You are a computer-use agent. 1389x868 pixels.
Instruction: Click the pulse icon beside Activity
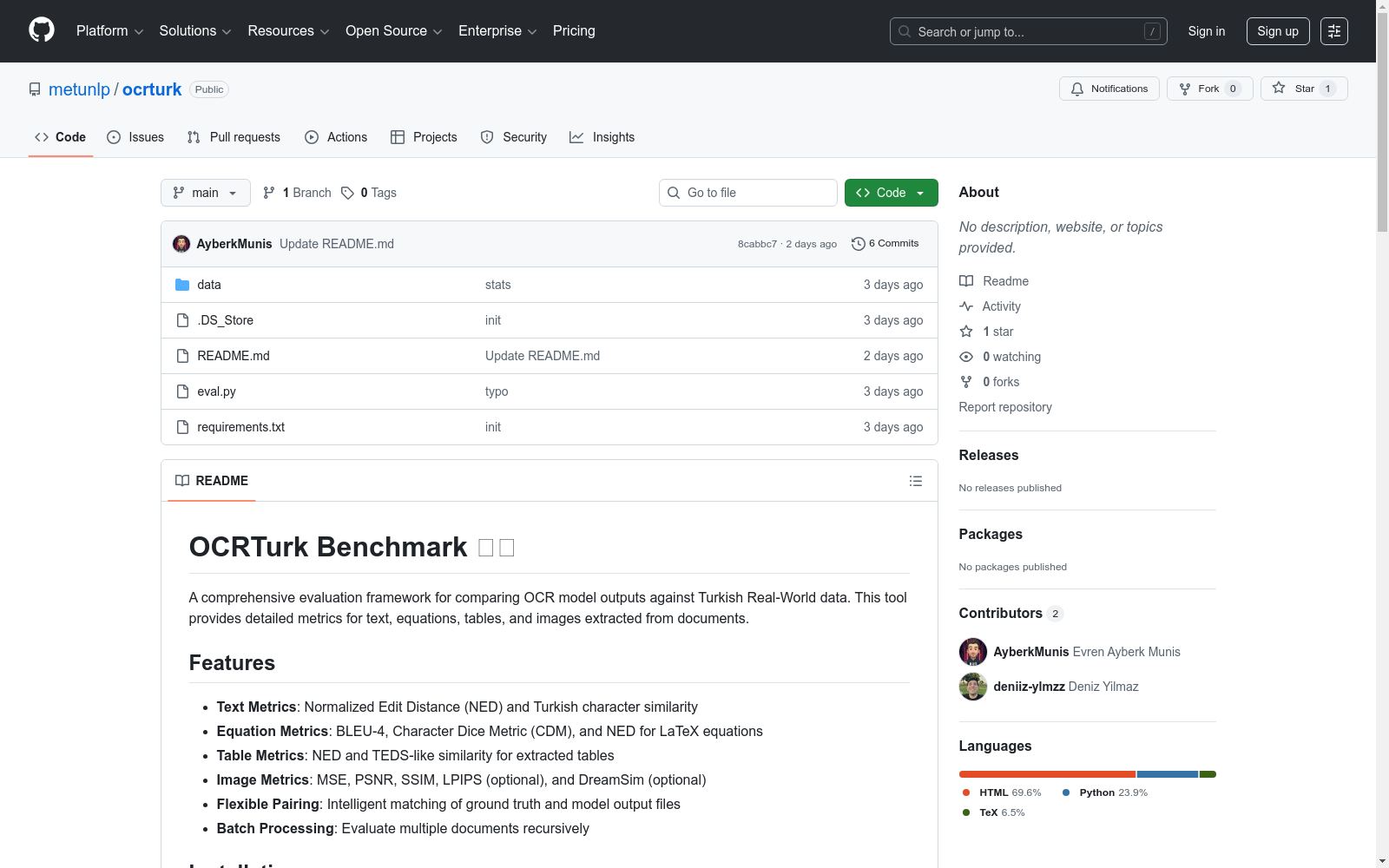click(966, 306)
